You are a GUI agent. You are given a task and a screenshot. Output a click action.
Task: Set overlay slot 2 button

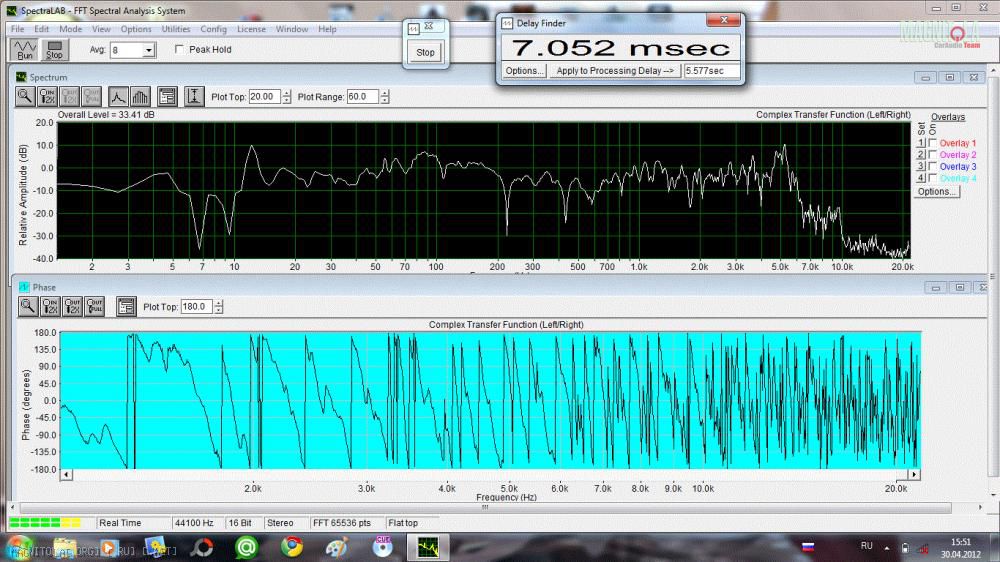tap(921, 154)
